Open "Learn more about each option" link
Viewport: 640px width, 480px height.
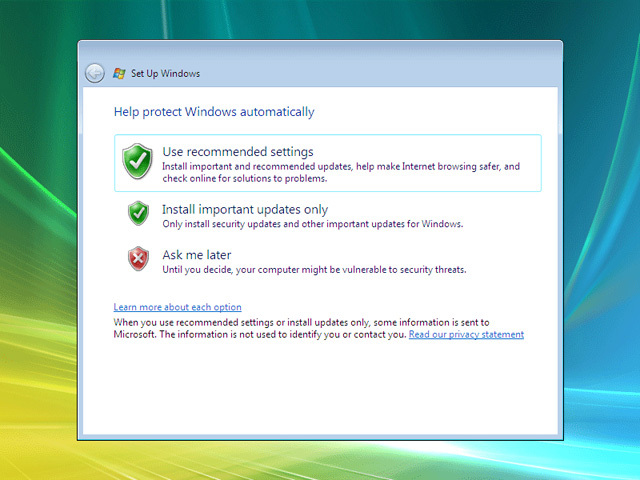[177, 307]
